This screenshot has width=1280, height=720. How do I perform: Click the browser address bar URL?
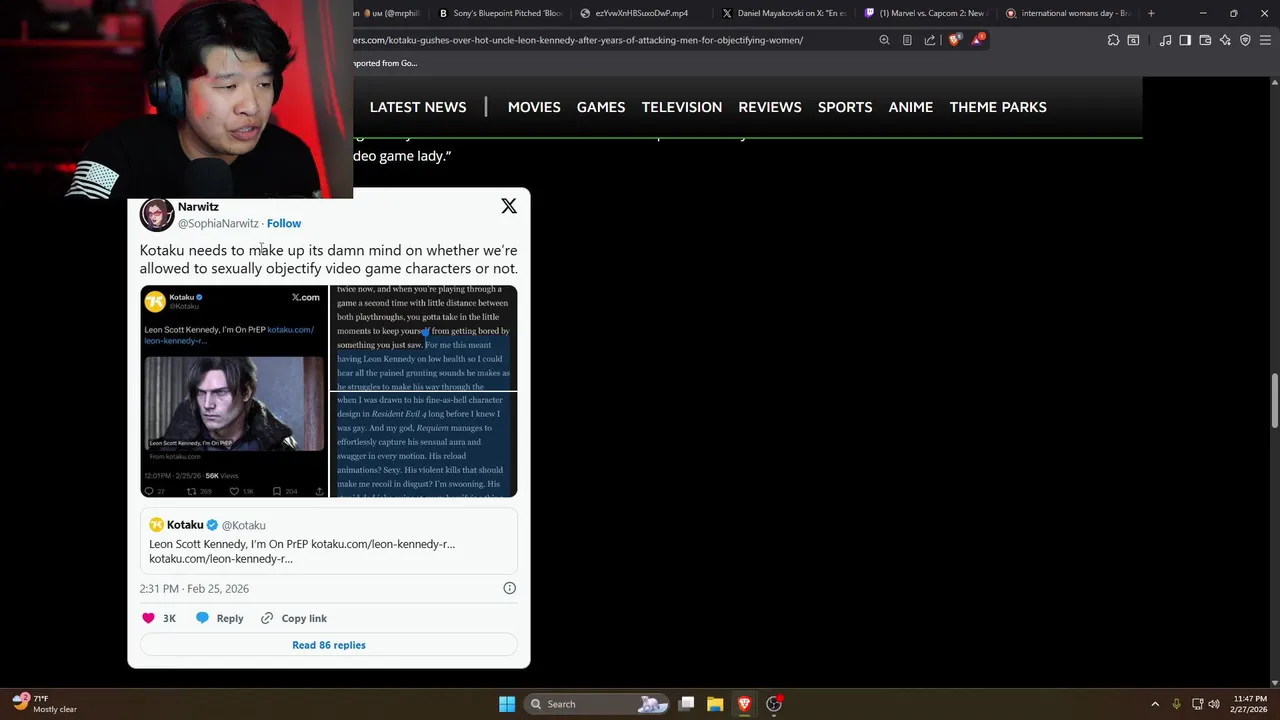578,40
